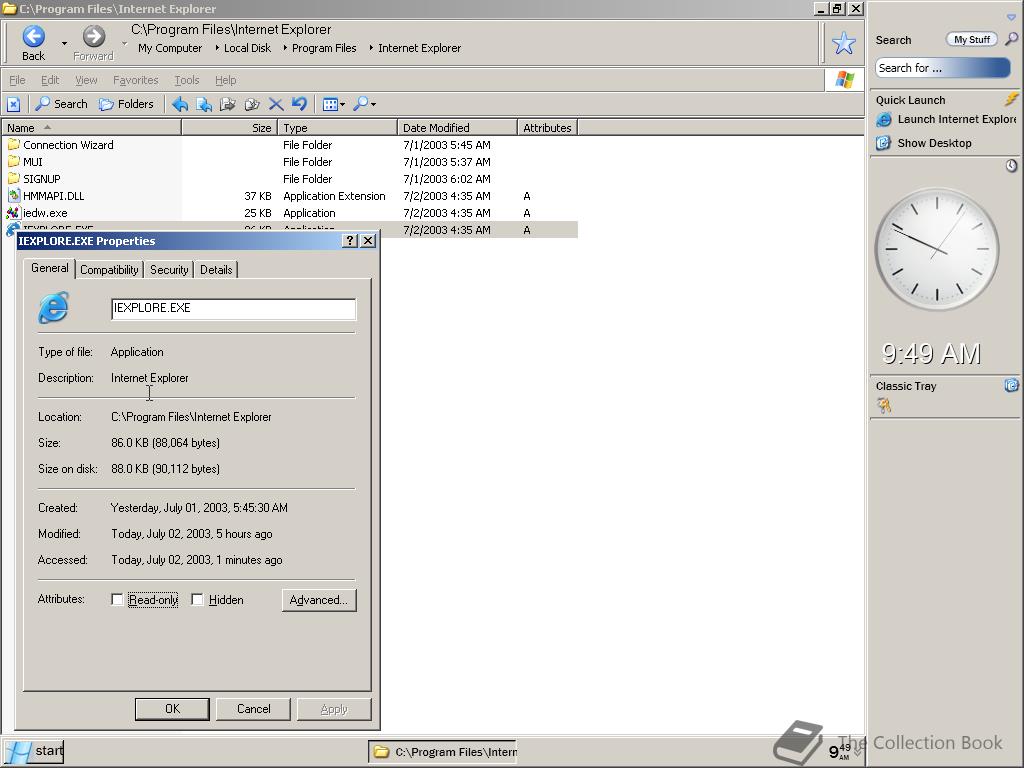Sort by the Attributes column header
This screenshot has height=768, width=1024.
pos(547,127)
